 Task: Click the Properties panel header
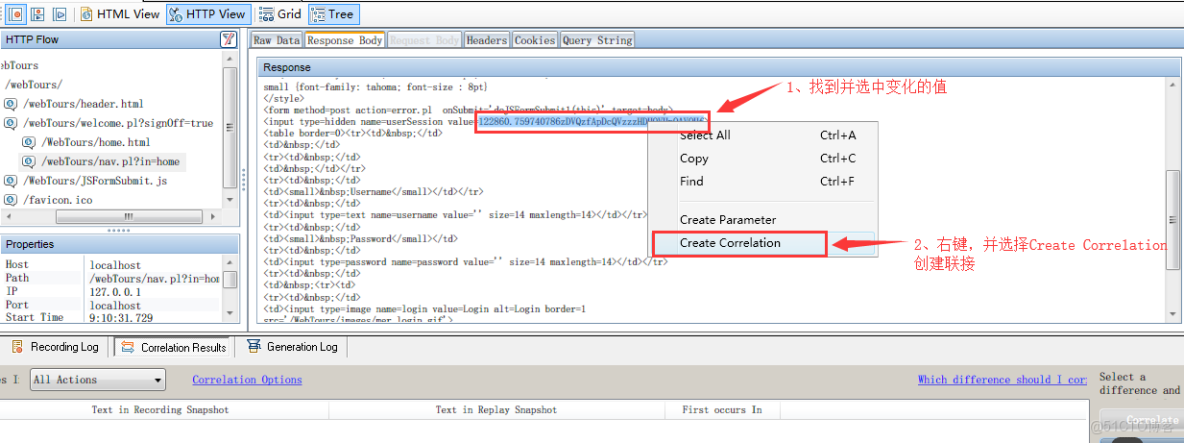[x=119, y=245]
